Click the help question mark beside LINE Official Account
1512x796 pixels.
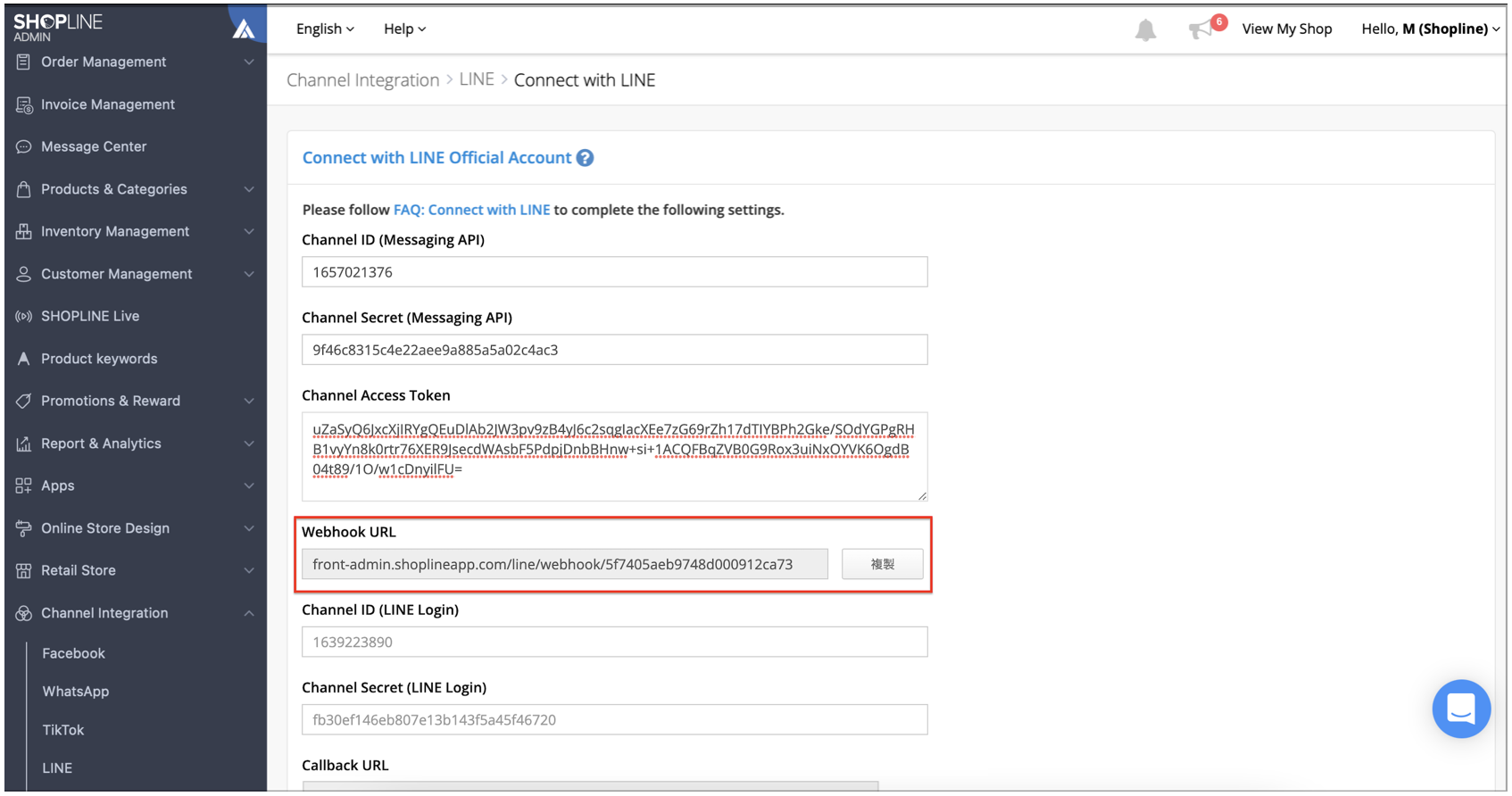pos(585,158)
